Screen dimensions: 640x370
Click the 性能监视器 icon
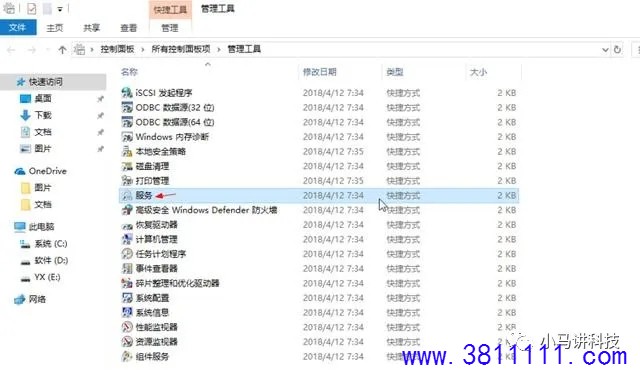tap(127, 327)
